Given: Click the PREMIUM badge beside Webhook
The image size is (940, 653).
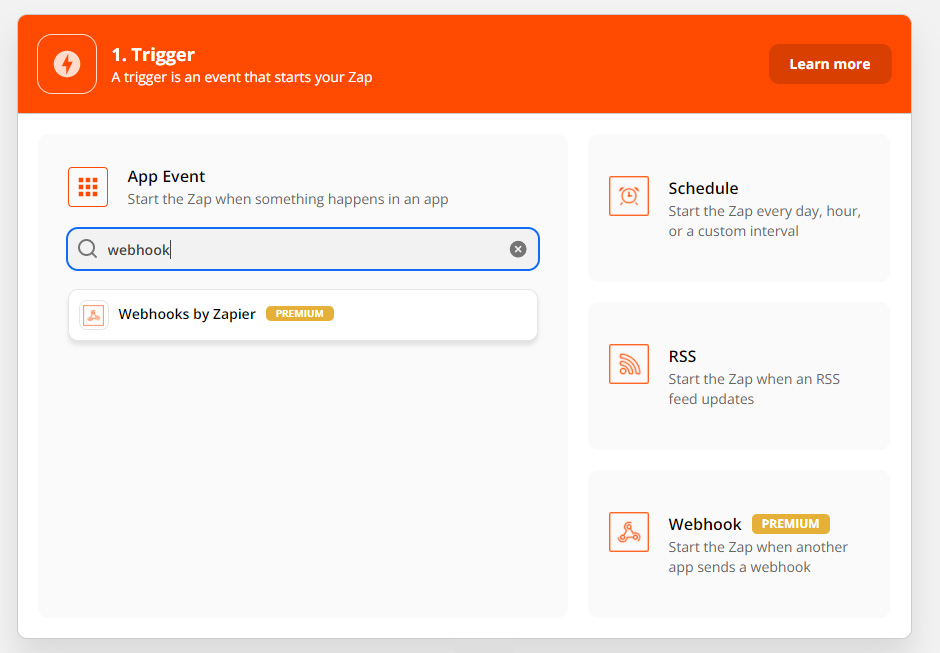Looking at the screenshot, I should pos(791,523).
